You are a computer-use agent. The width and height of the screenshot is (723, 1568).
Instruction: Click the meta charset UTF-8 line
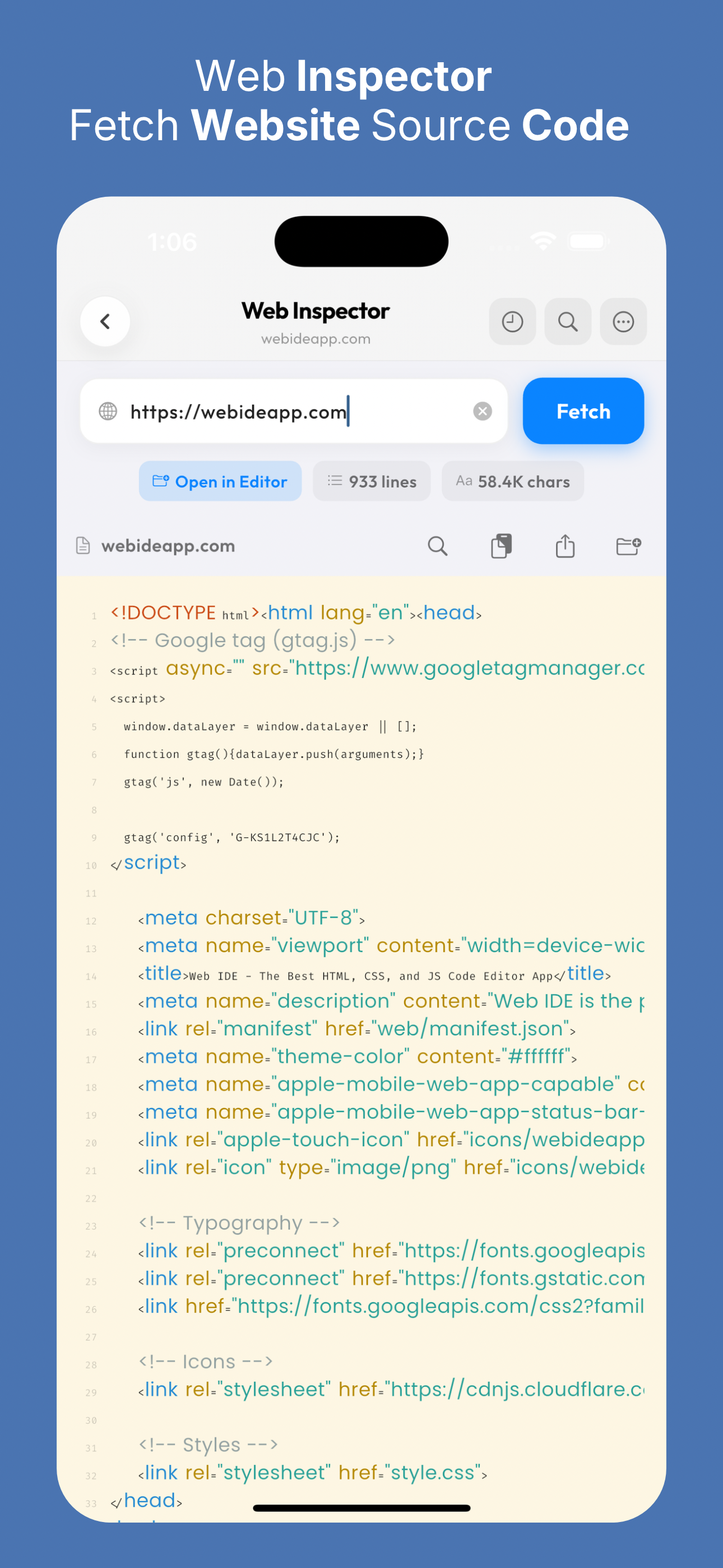(251, 919)
